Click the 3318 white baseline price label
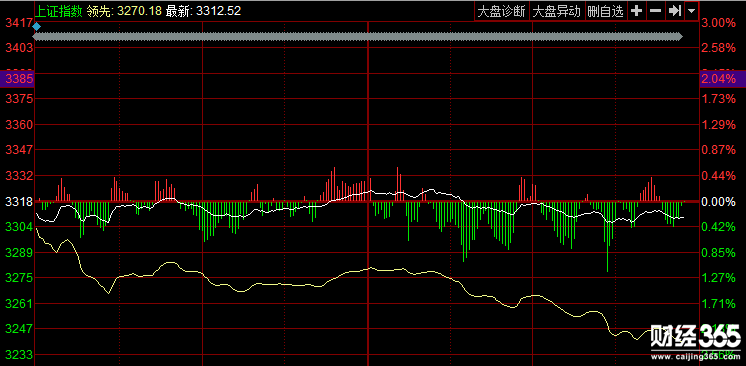 pos(19,202)
